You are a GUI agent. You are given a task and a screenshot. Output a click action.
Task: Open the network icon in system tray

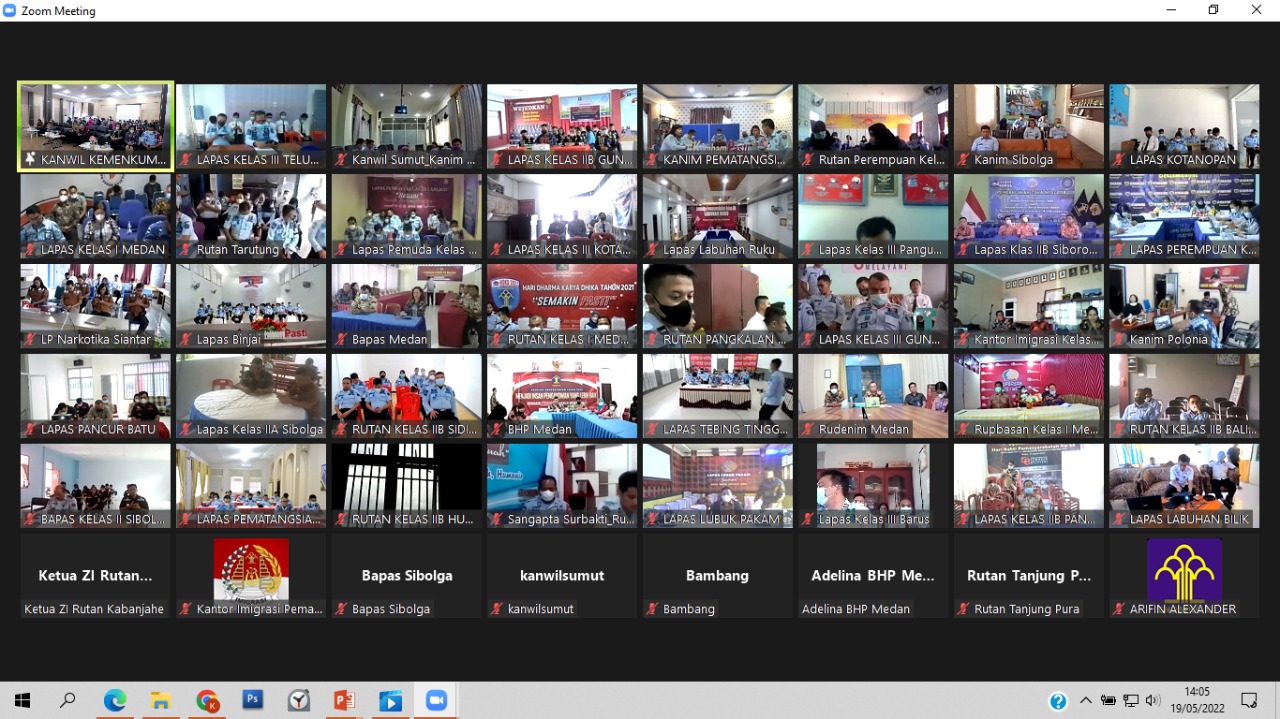[1131, 701]
